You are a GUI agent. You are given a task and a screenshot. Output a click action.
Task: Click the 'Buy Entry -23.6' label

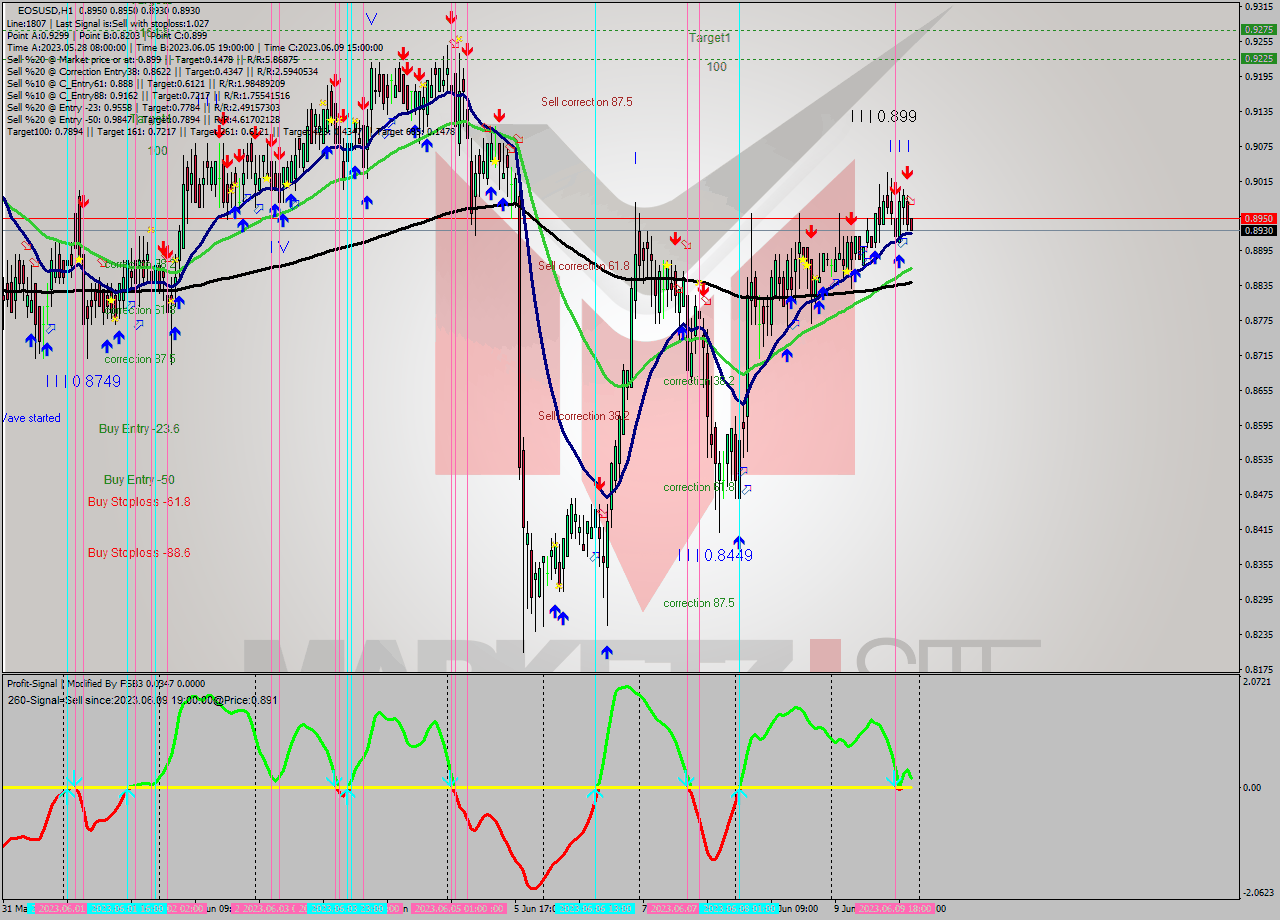click(x=139, y=428)
